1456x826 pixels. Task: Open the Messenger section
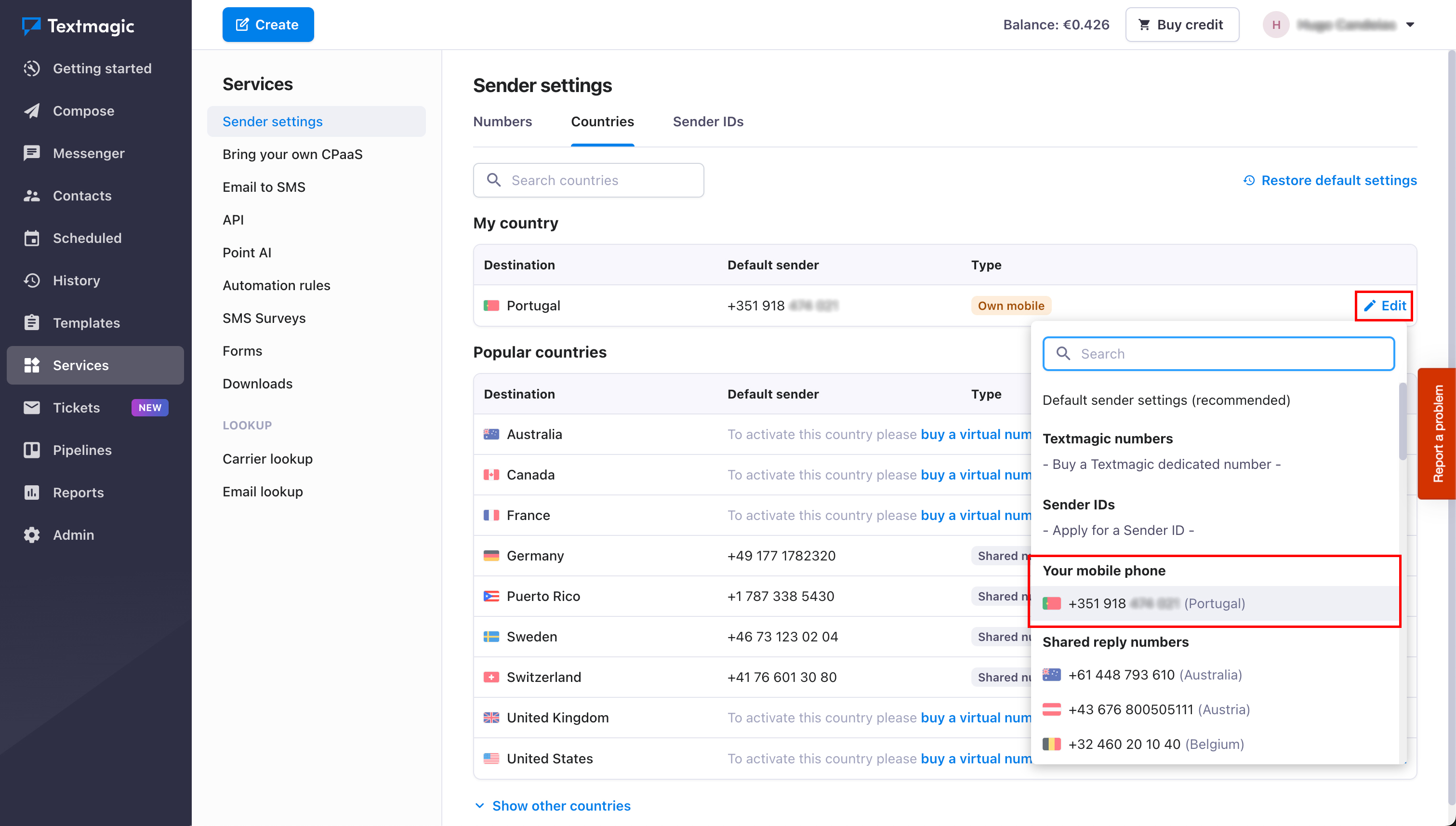[95, 153]
